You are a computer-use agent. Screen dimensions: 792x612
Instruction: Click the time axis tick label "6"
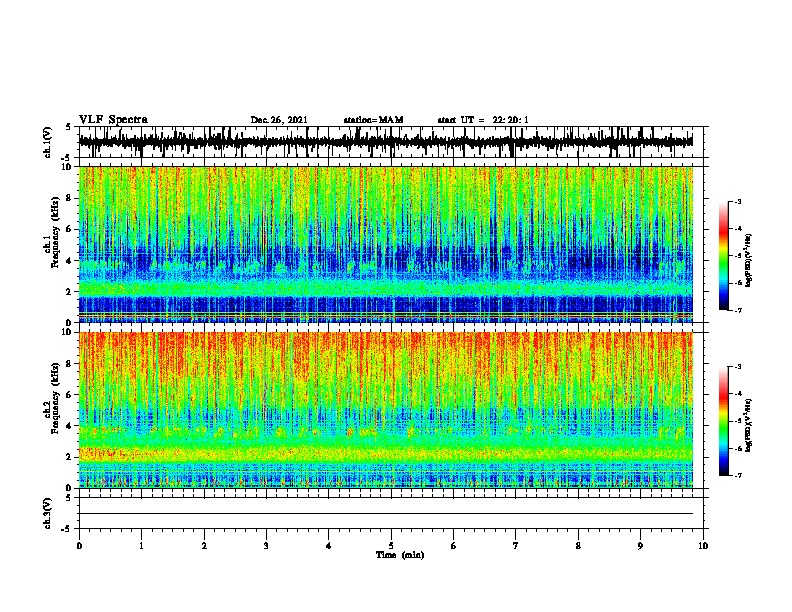454,546
